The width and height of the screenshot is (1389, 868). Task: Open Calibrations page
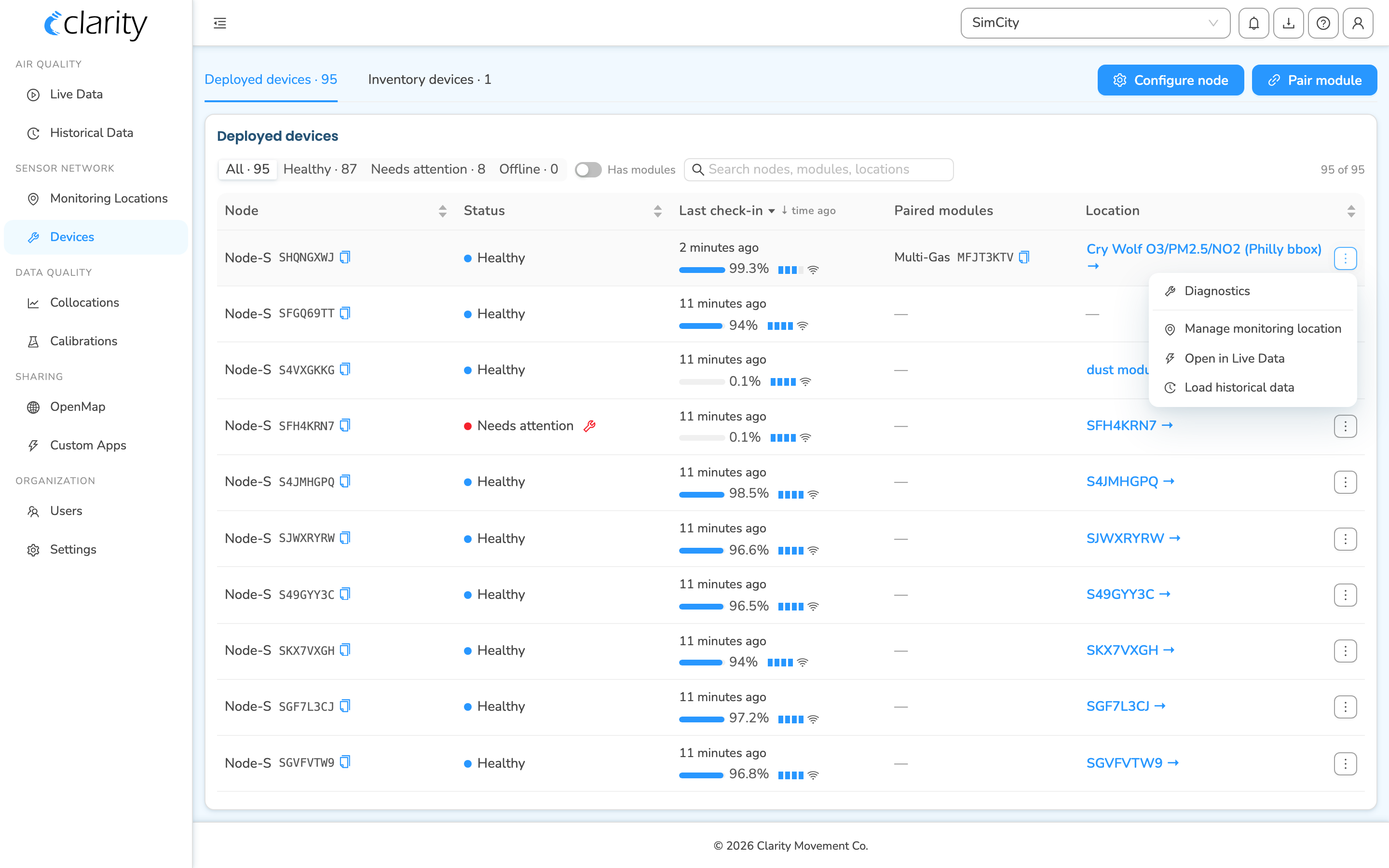tap(96, 341)
